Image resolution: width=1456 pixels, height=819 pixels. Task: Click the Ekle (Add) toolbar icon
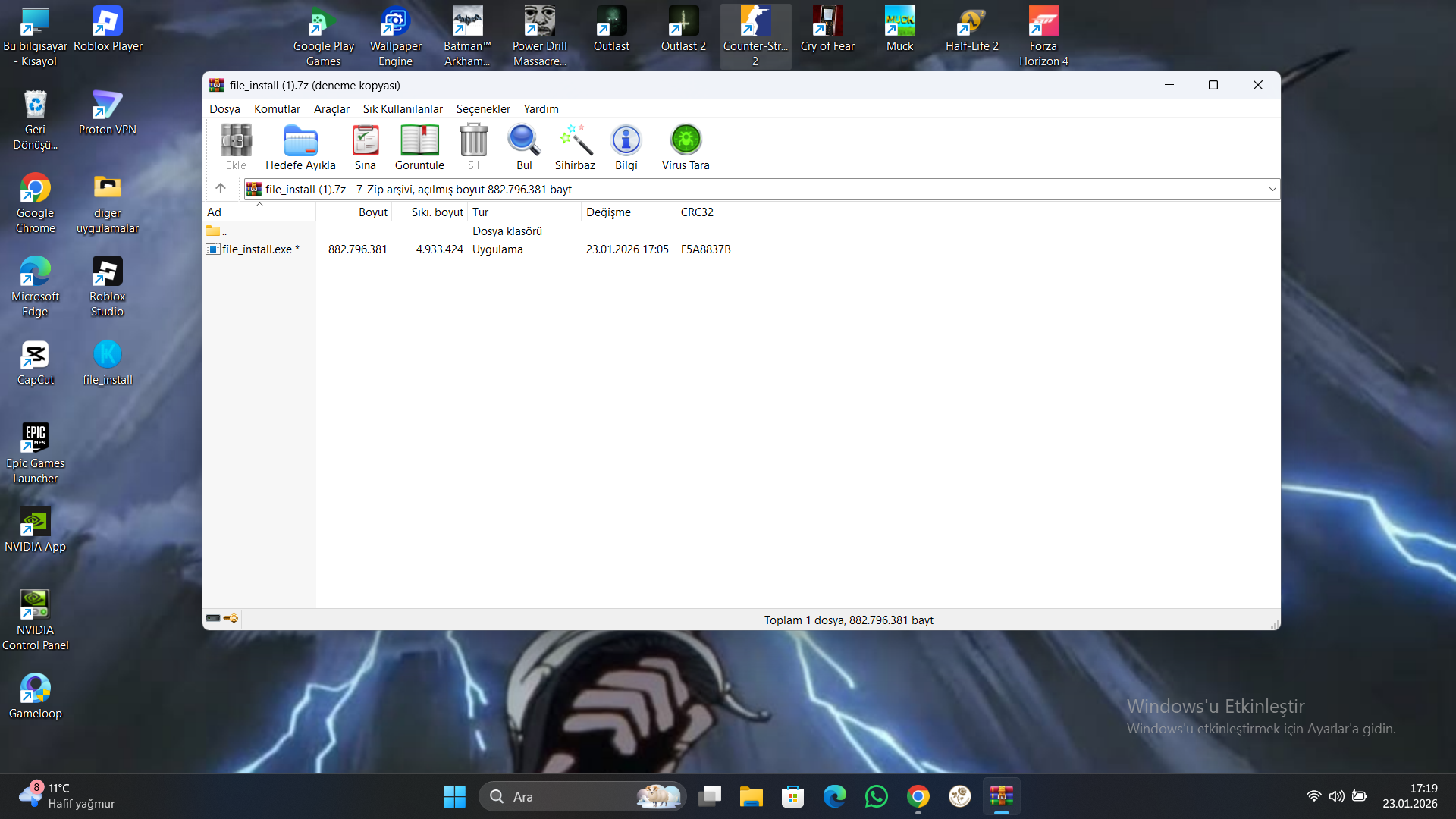[236, 147]
